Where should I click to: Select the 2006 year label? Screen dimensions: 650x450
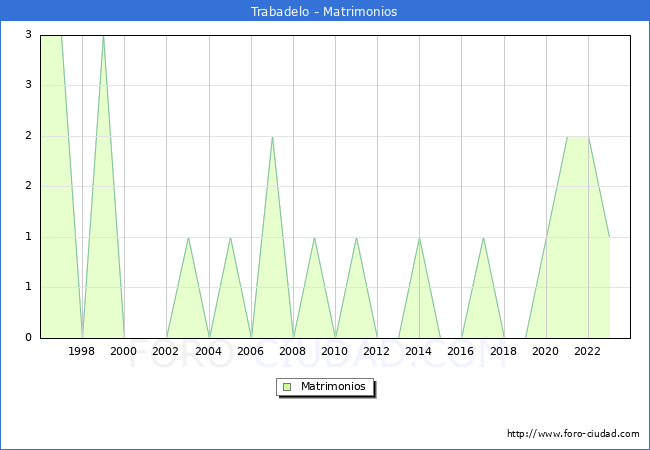pos(251,351)
